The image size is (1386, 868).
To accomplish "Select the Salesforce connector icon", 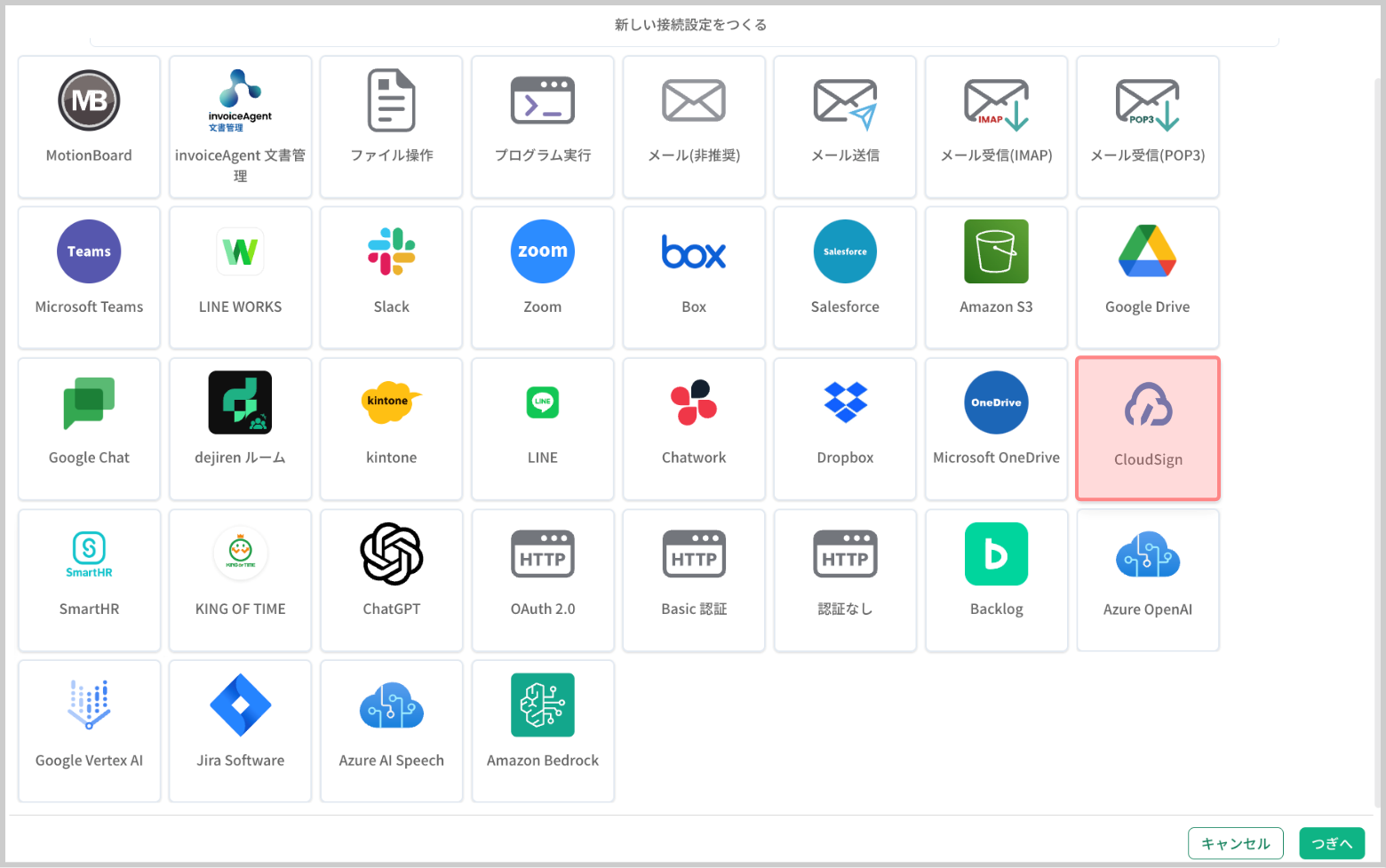I will point(845,251).
